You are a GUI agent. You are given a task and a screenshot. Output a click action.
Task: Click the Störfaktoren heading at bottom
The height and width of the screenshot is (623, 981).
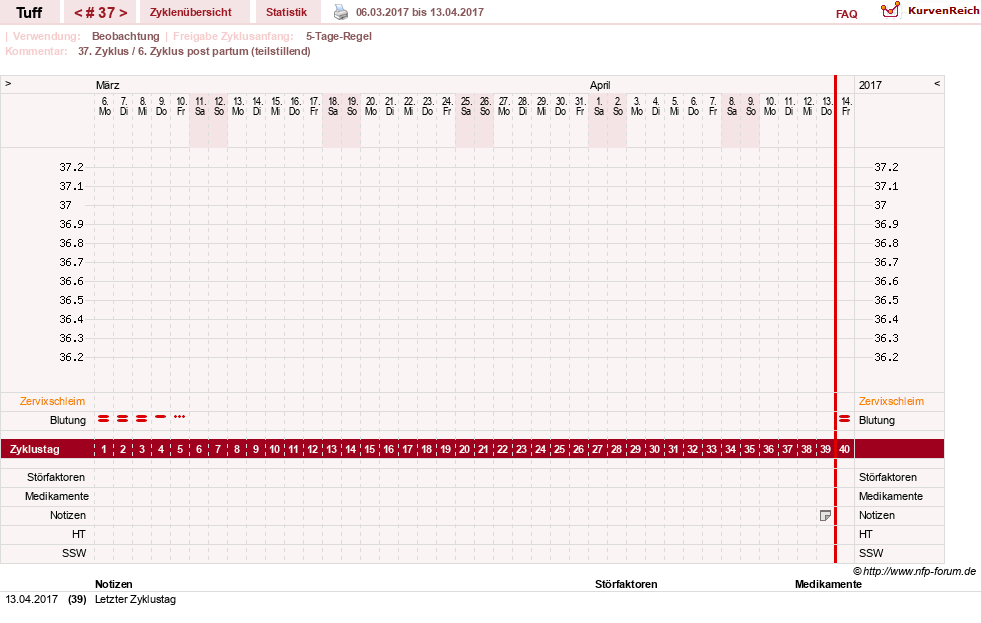pyautogui.click(x=626, y=584)
